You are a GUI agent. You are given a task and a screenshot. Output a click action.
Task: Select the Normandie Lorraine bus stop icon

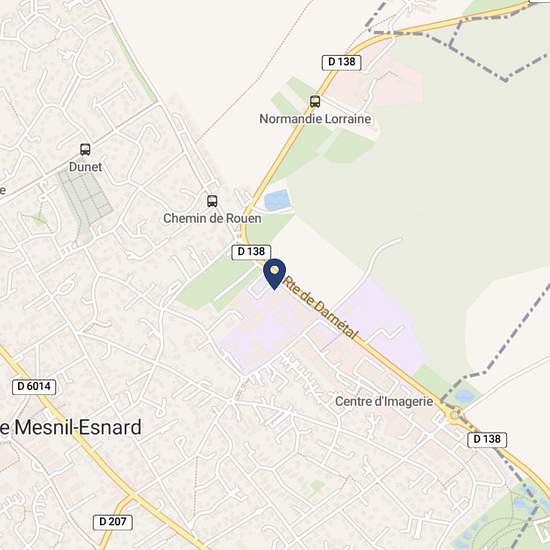[315, 102]
